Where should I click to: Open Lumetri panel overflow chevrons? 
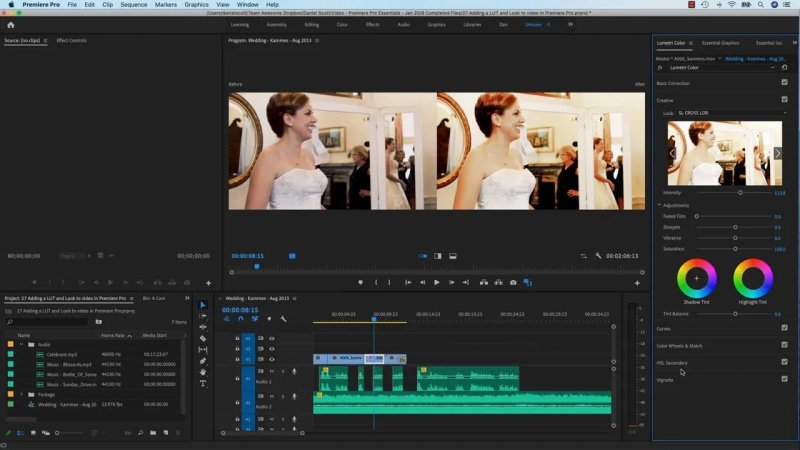(x=794, y=43)
